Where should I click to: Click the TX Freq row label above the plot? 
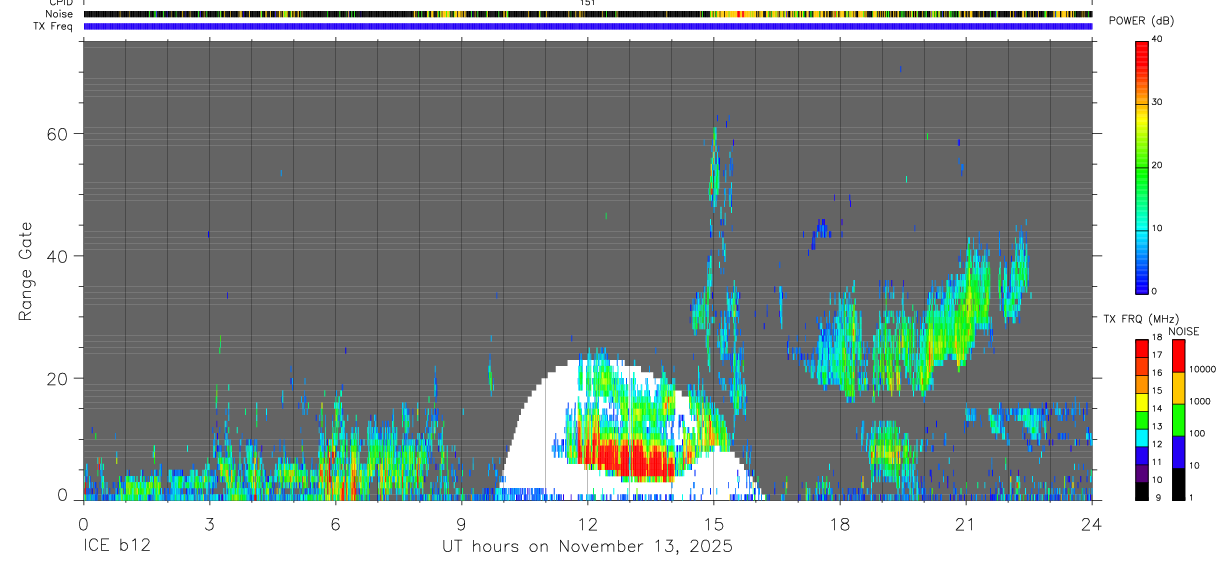pyautogui.click(x=54, y=26)
